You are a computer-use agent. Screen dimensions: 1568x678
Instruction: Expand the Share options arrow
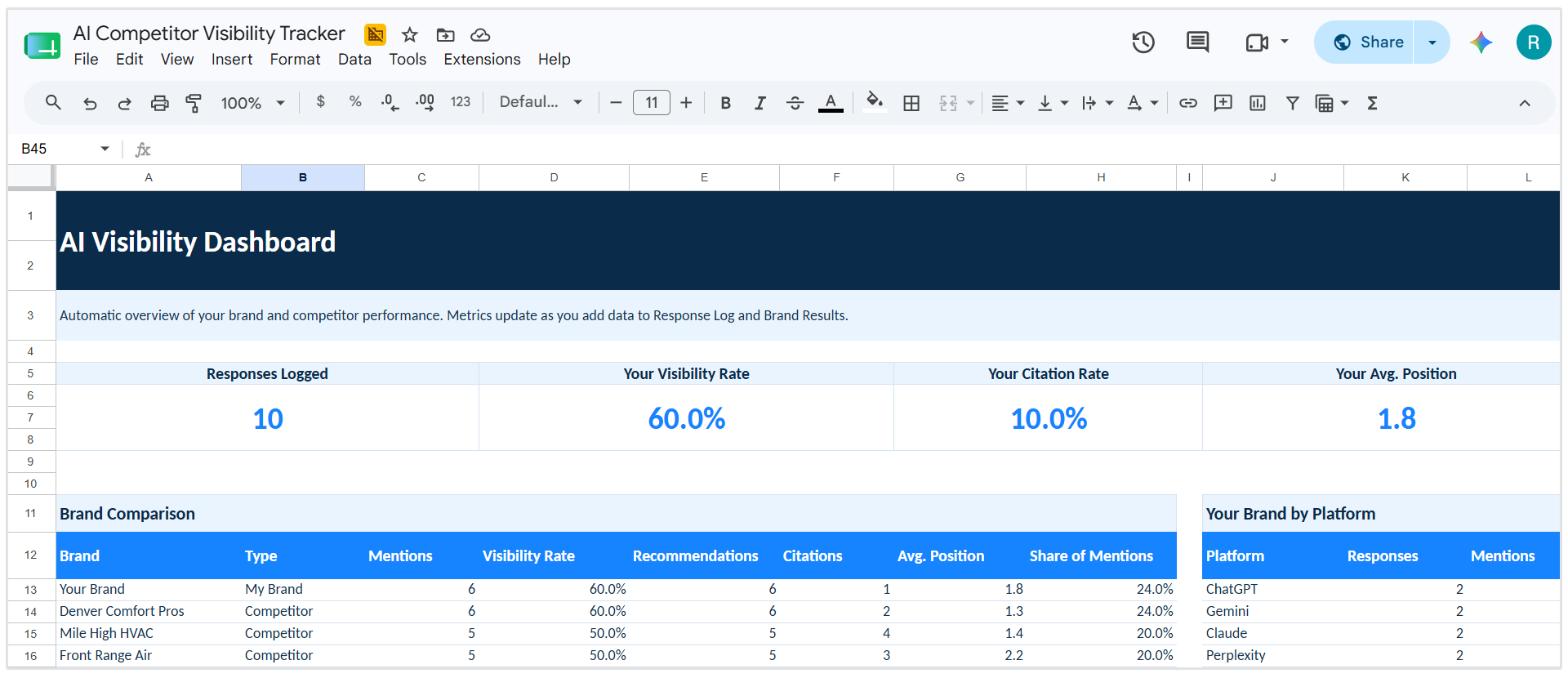(x=1432, y=42)
